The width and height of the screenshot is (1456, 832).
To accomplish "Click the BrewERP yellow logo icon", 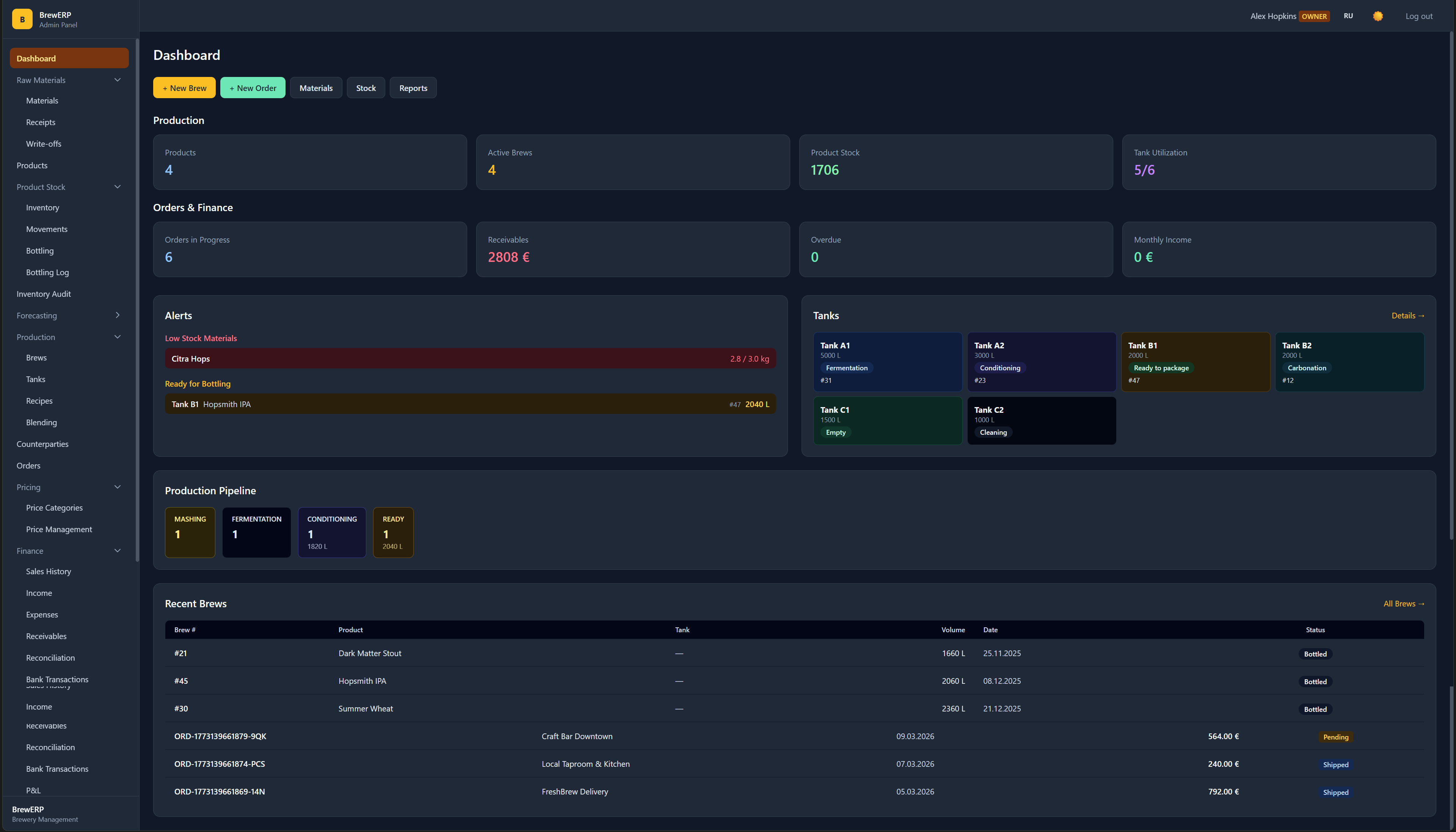I will 22,19.
